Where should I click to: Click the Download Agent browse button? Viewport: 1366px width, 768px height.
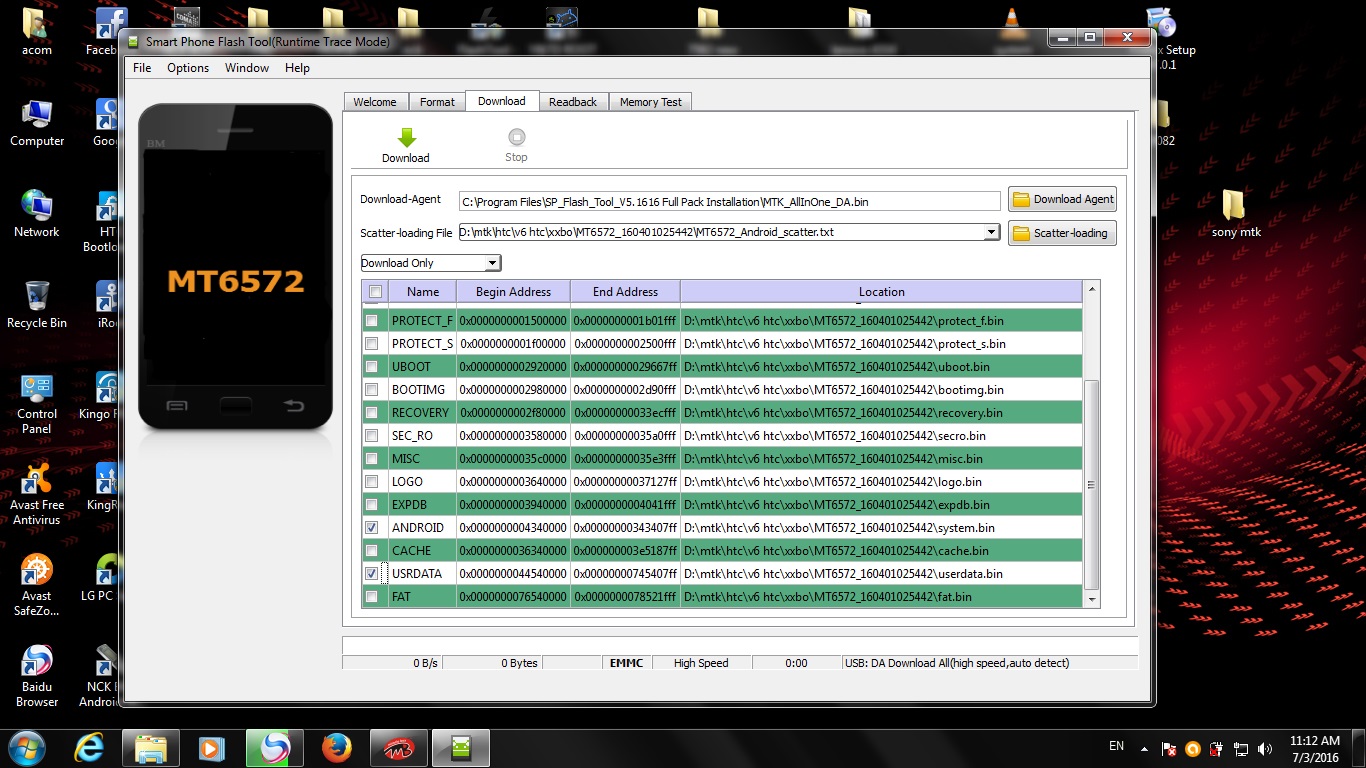(x=1062, y=199)
